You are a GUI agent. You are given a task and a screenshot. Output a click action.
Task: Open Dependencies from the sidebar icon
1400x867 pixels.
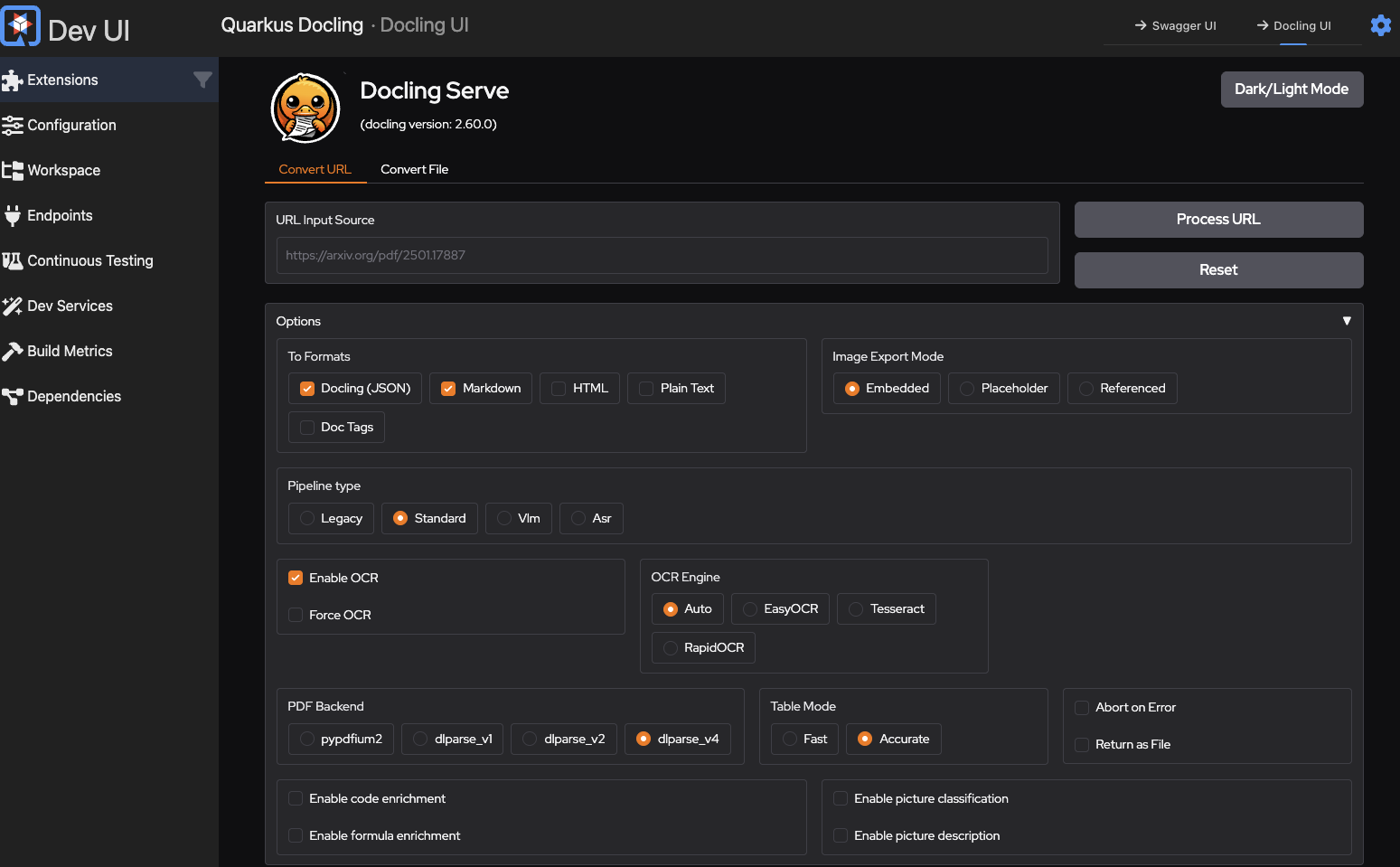click(13, 396)
